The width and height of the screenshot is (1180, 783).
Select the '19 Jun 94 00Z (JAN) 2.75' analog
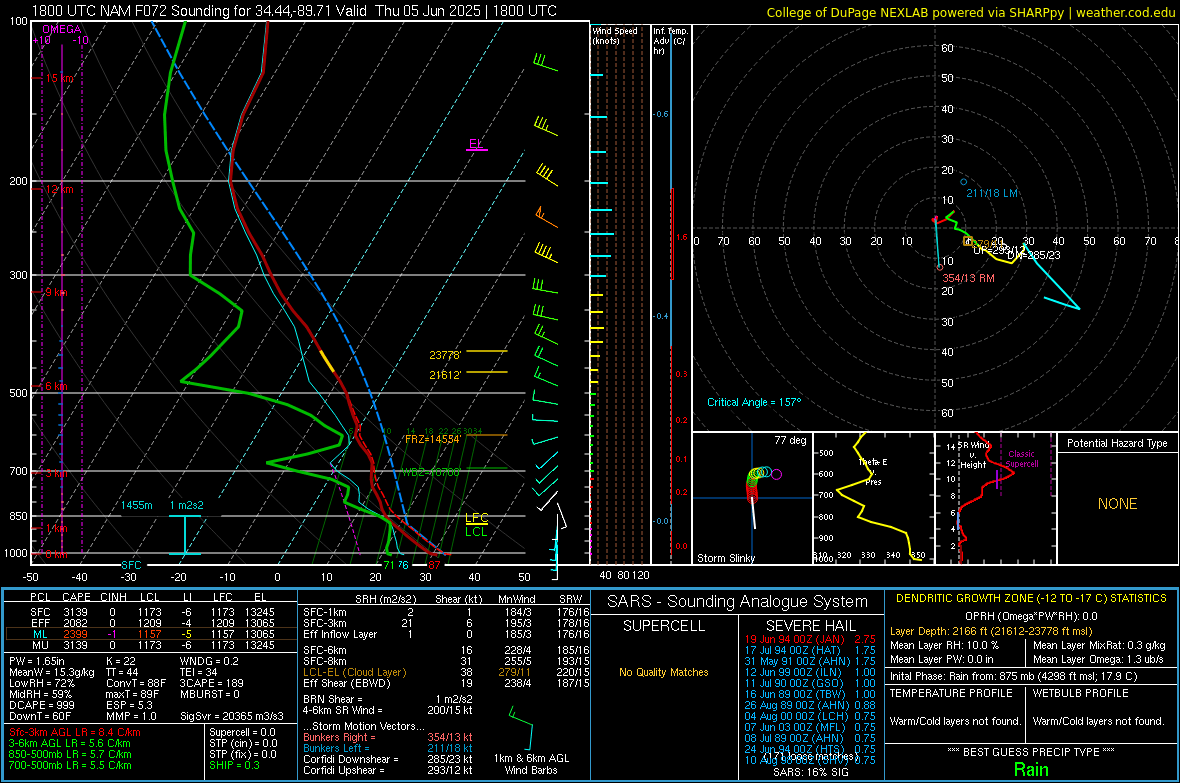810,639
